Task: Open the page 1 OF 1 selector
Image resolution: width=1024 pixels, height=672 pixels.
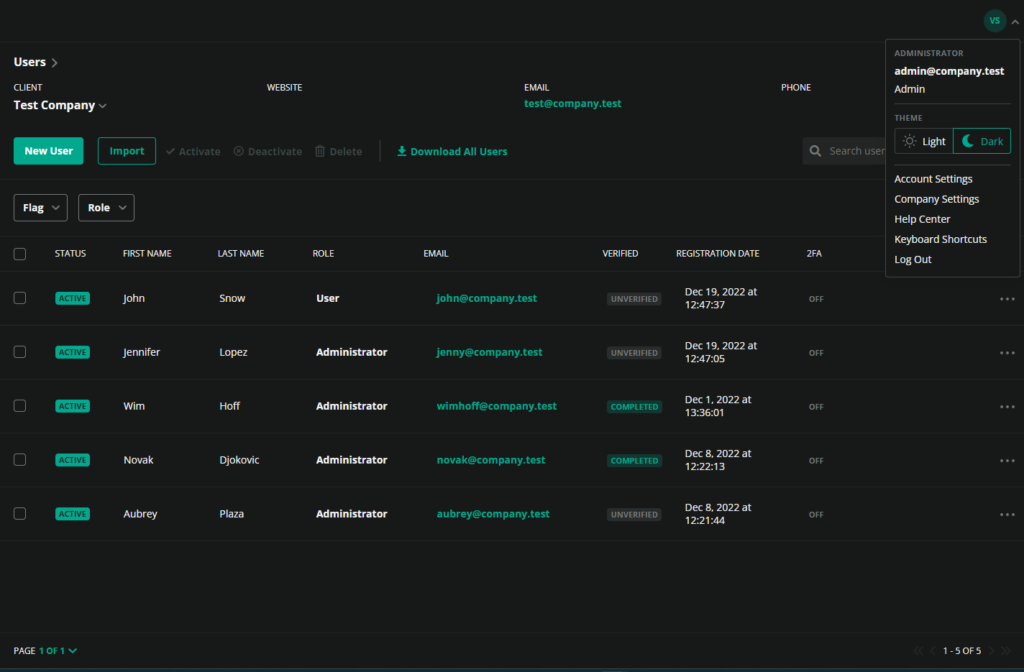Action: 57,650
